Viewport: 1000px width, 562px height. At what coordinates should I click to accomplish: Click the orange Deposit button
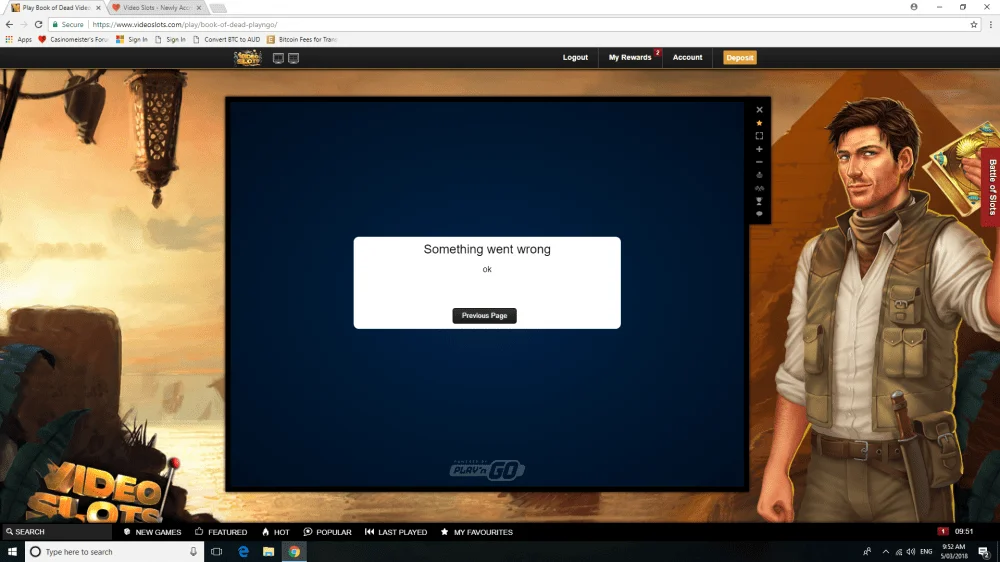(740, 57)
